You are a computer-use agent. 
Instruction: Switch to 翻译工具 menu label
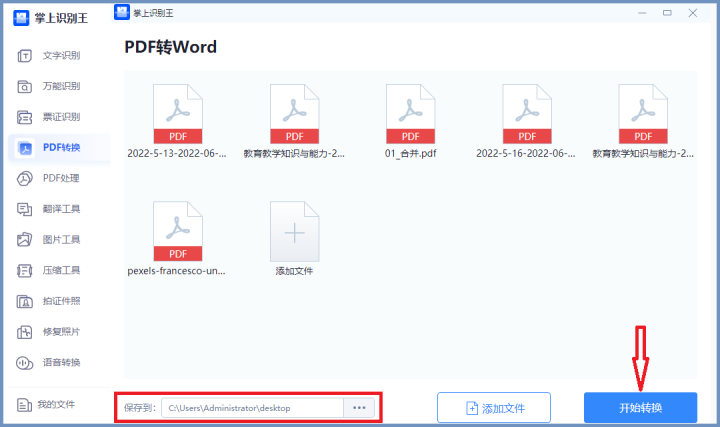[62, 209]
